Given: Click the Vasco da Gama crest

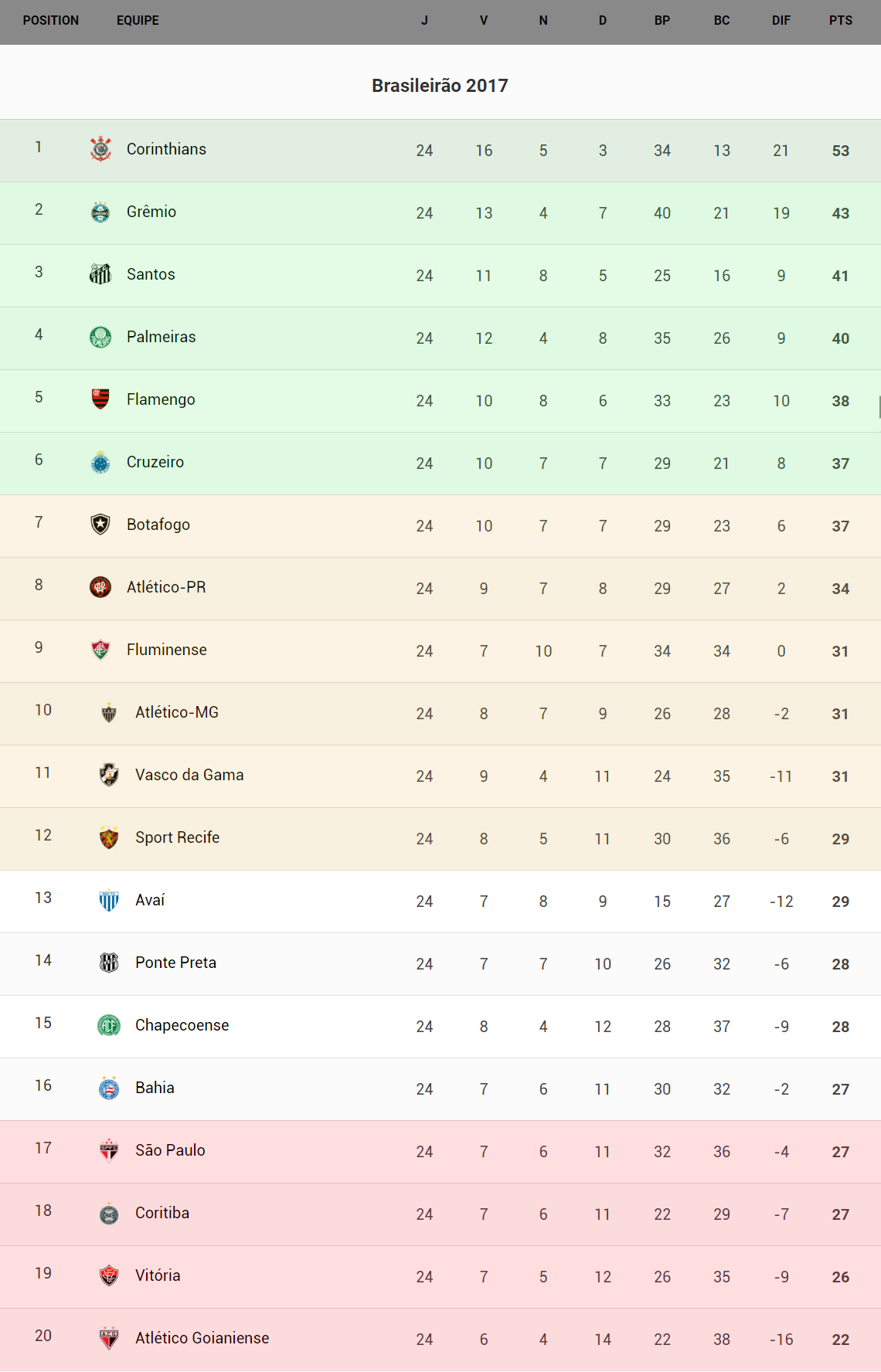Looking at the screenshot, I should point(109,775).
